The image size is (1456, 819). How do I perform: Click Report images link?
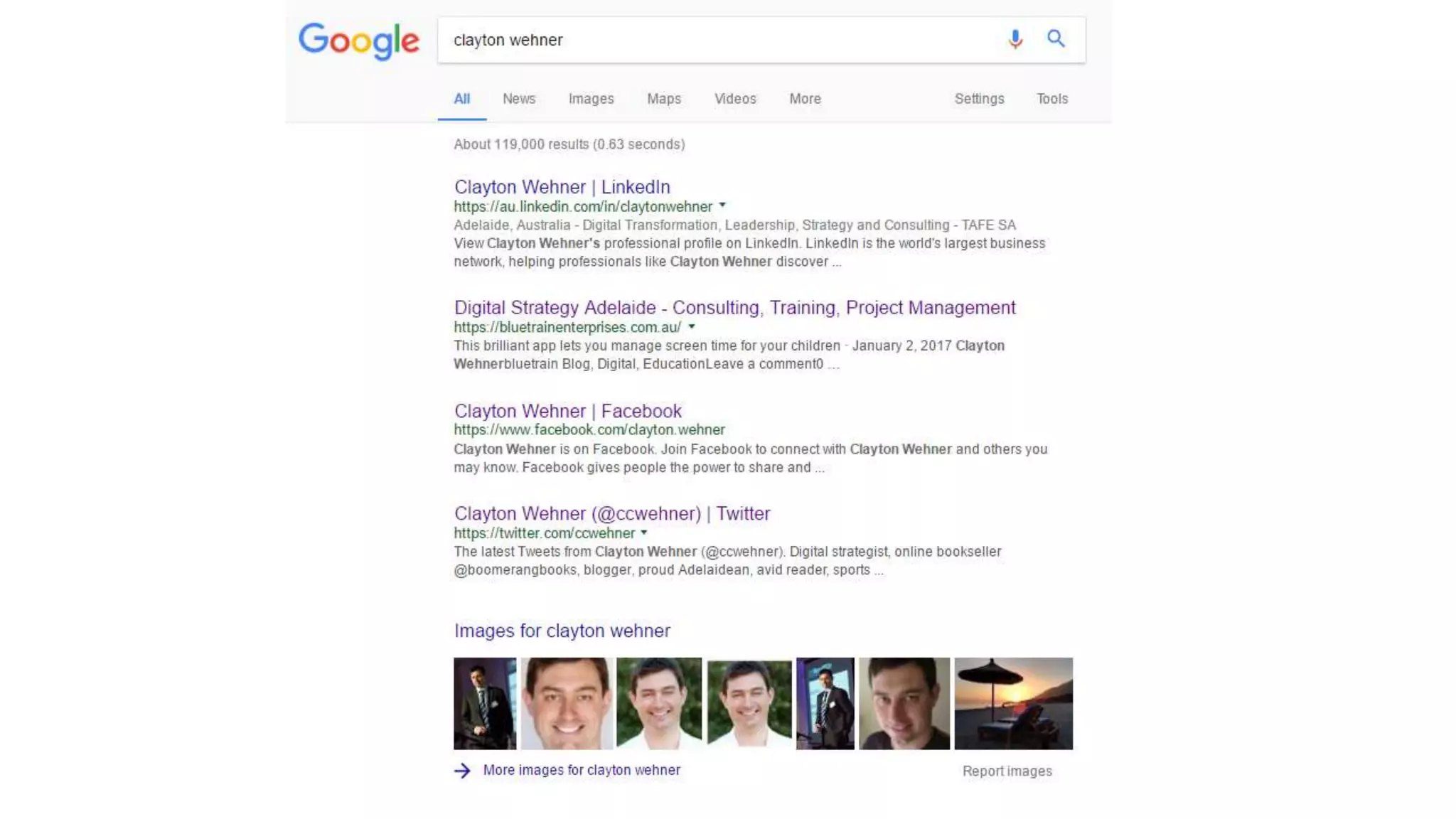pos(1007,771)
